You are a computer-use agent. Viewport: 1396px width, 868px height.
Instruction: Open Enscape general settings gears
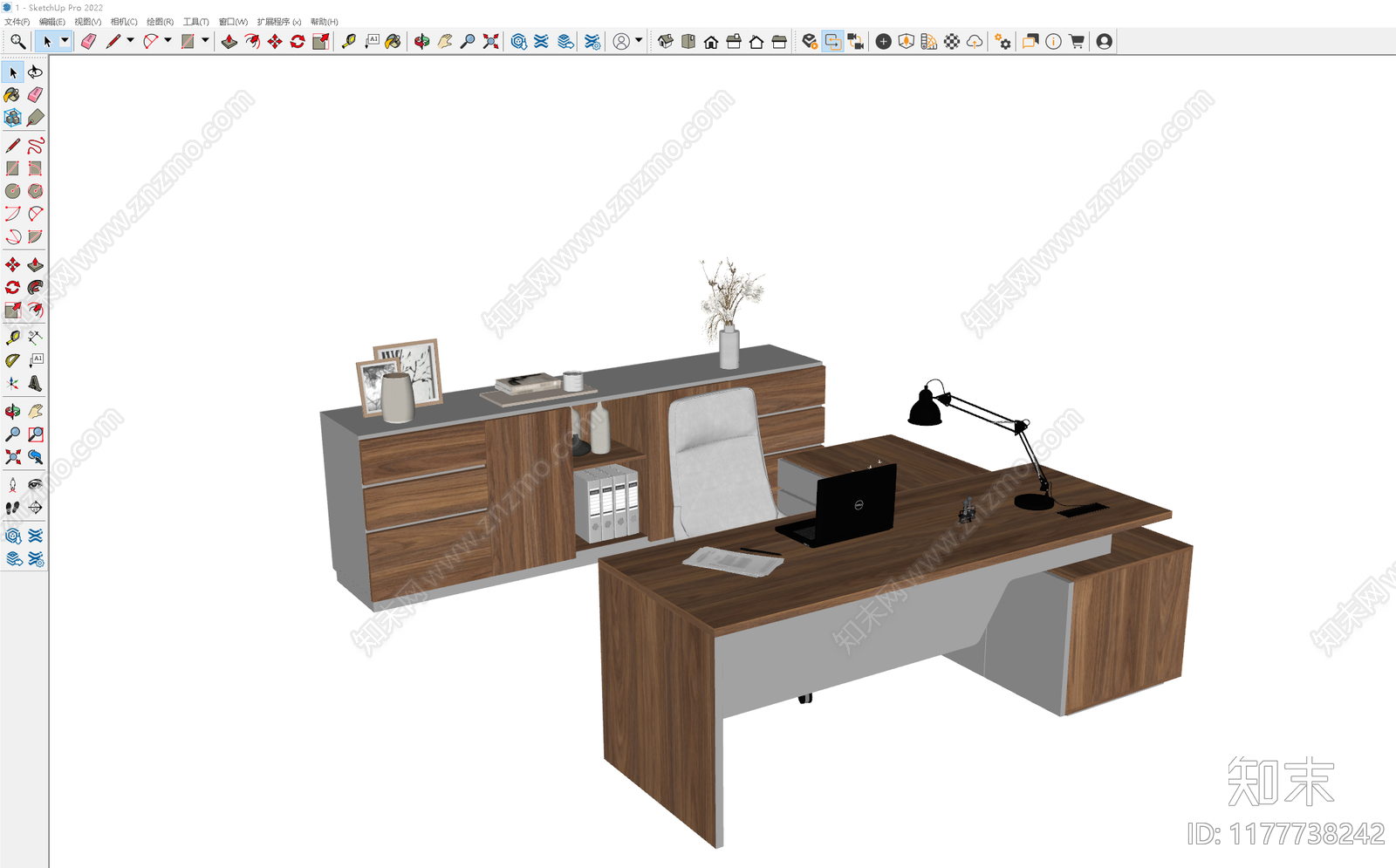point(1003,41)
